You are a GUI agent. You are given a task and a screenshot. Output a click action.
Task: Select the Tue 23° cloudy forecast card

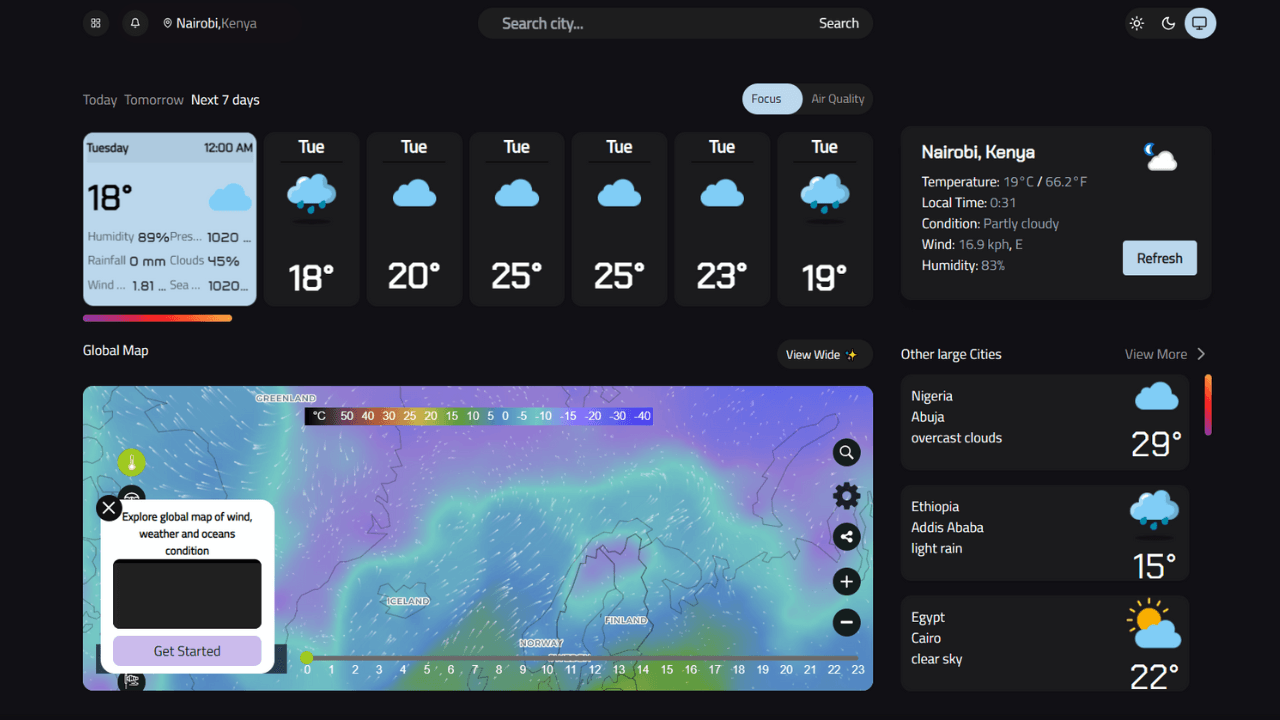(722, 219)
